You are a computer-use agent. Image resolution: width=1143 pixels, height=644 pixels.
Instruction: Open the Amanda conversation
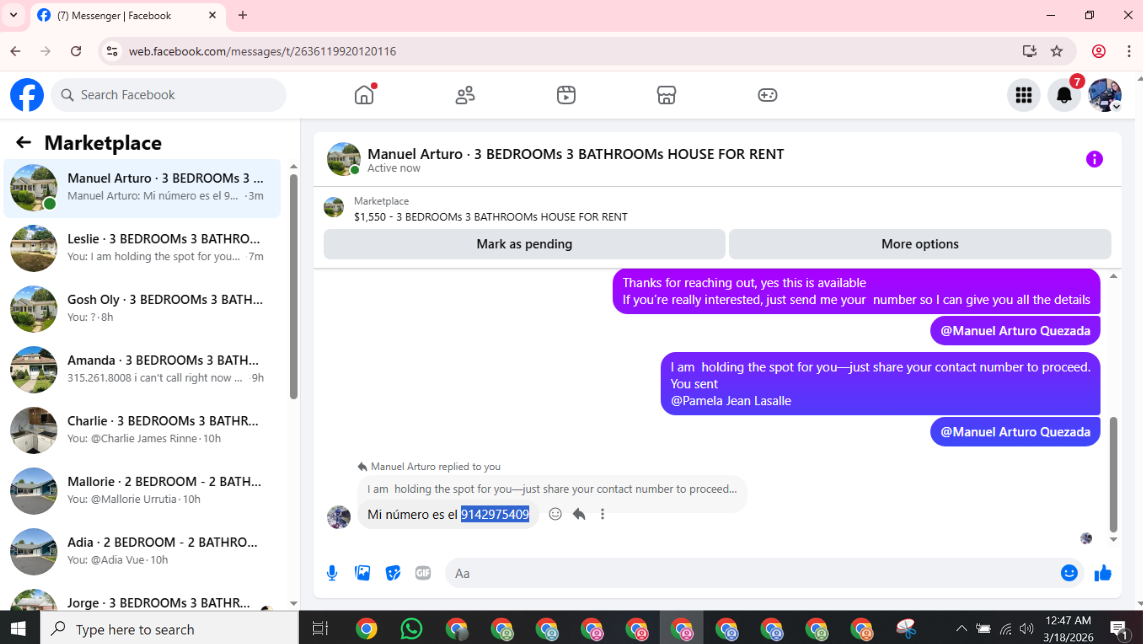142,369
